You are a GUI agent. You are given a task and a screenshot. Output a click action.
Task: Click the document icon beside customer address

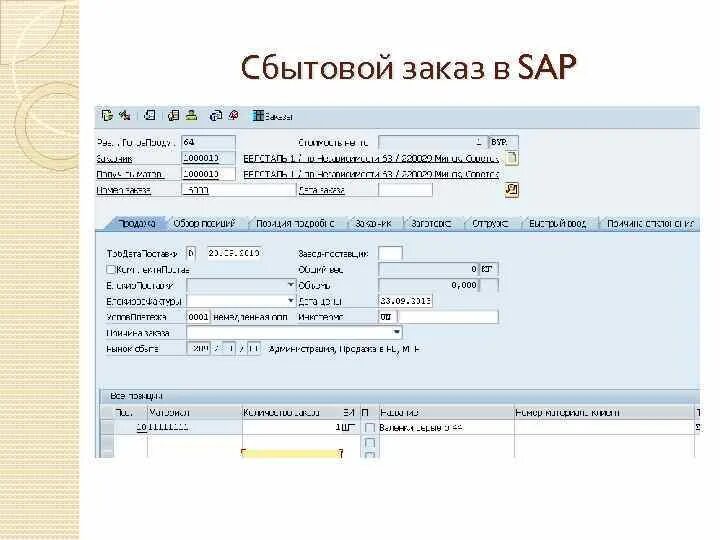point(511,158)
